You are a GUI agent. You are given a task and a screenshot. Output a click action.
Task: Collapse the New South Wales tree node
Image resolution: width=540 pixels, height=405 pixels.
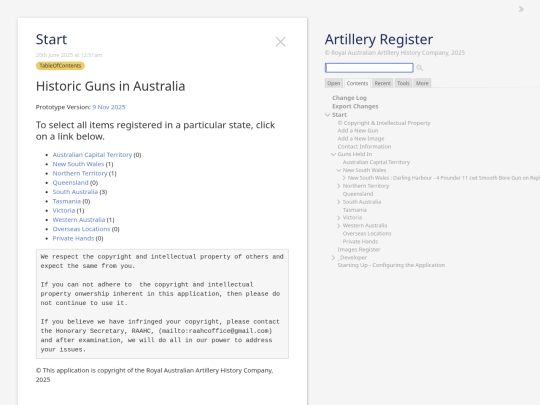(x=339, y=170)
